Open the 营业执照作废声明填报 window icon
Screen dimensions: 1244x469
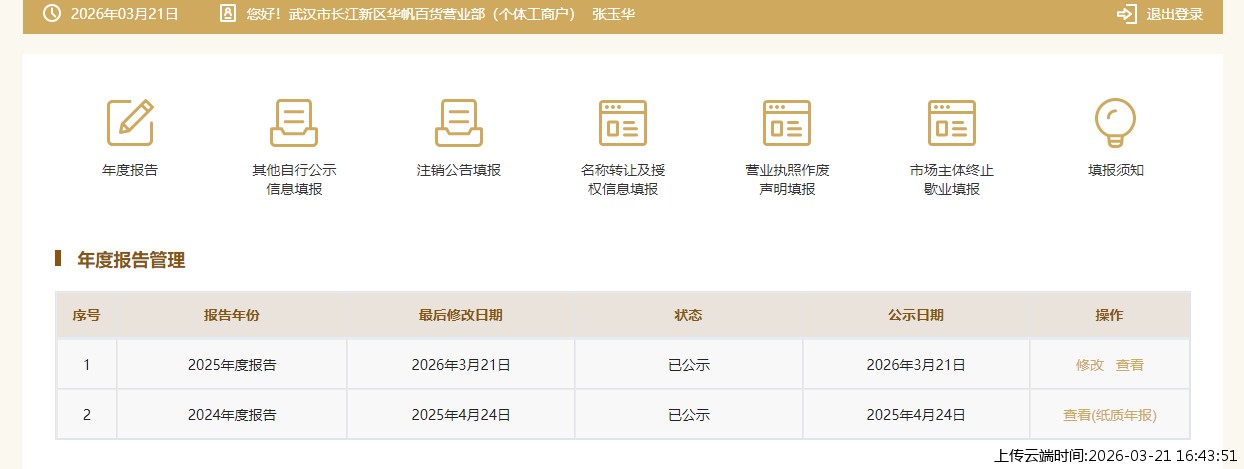787,122
